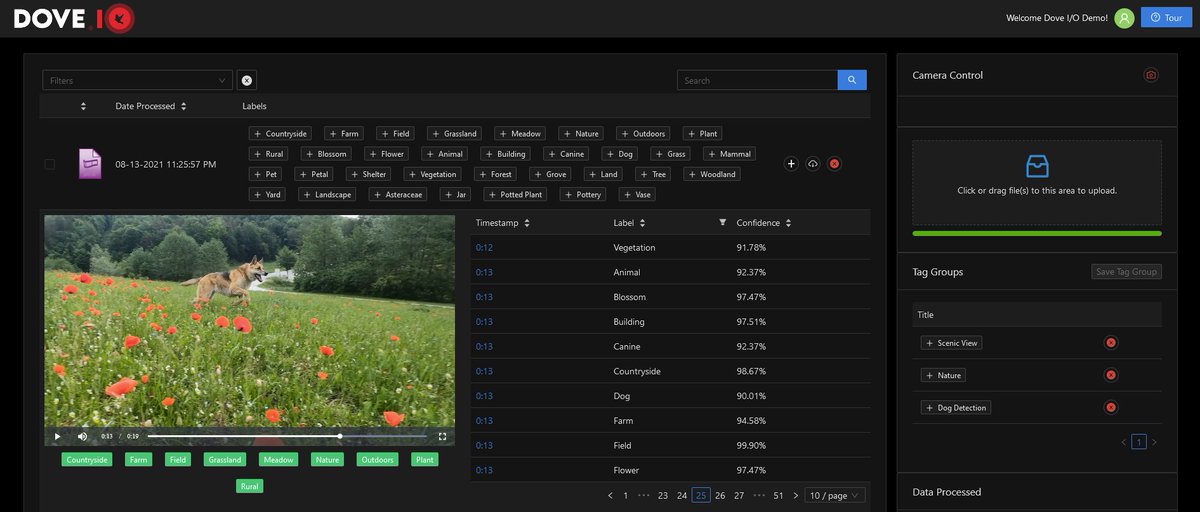Image resolution: width=1200 pixels, height=512 pixels.
Task: Jump to 0:12 Vegetation timestamp
Action: click(484, 247)
